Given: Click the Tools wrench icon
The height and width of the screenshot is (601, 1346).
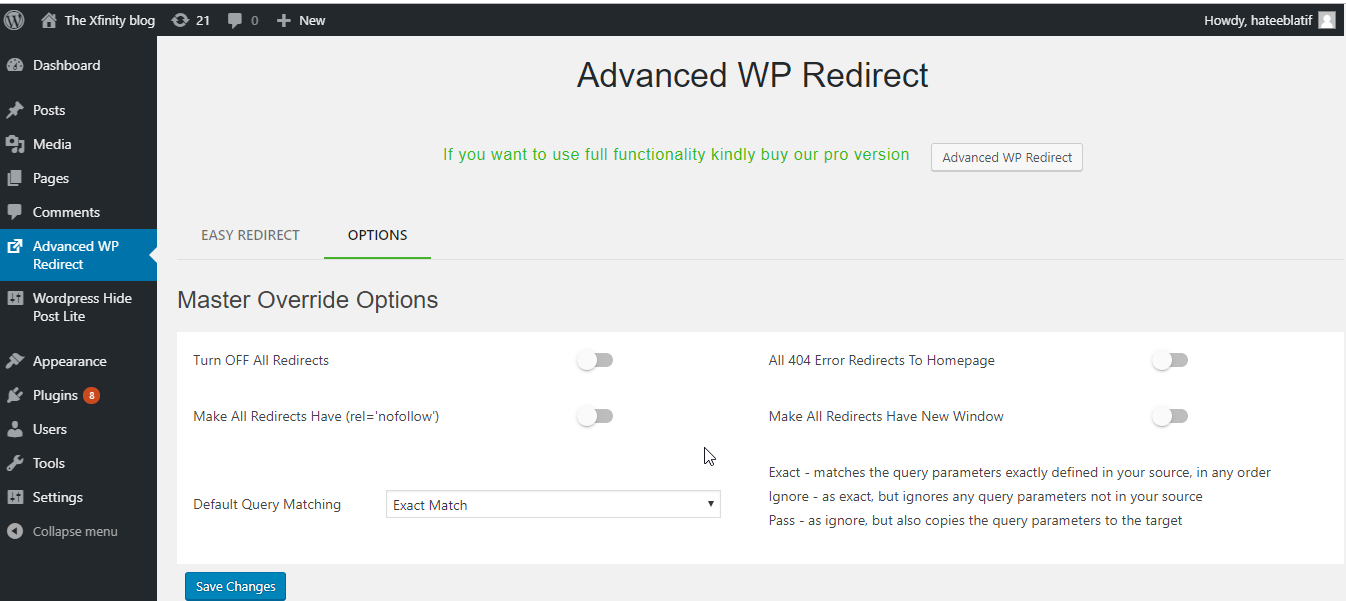Looking at the screenshot, I should coord(15,463).
